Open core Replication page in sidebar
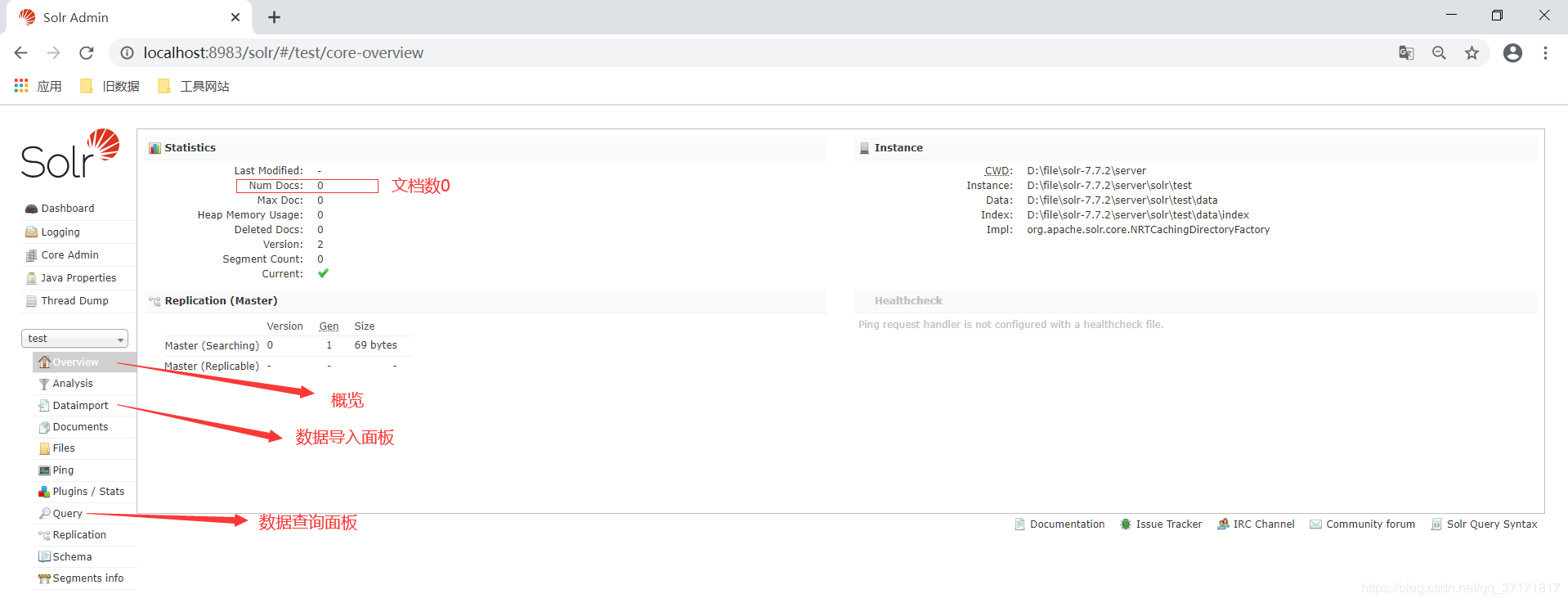Image resolution: width=1568 pixels, height=603 pixels. (x=79, y=535)
